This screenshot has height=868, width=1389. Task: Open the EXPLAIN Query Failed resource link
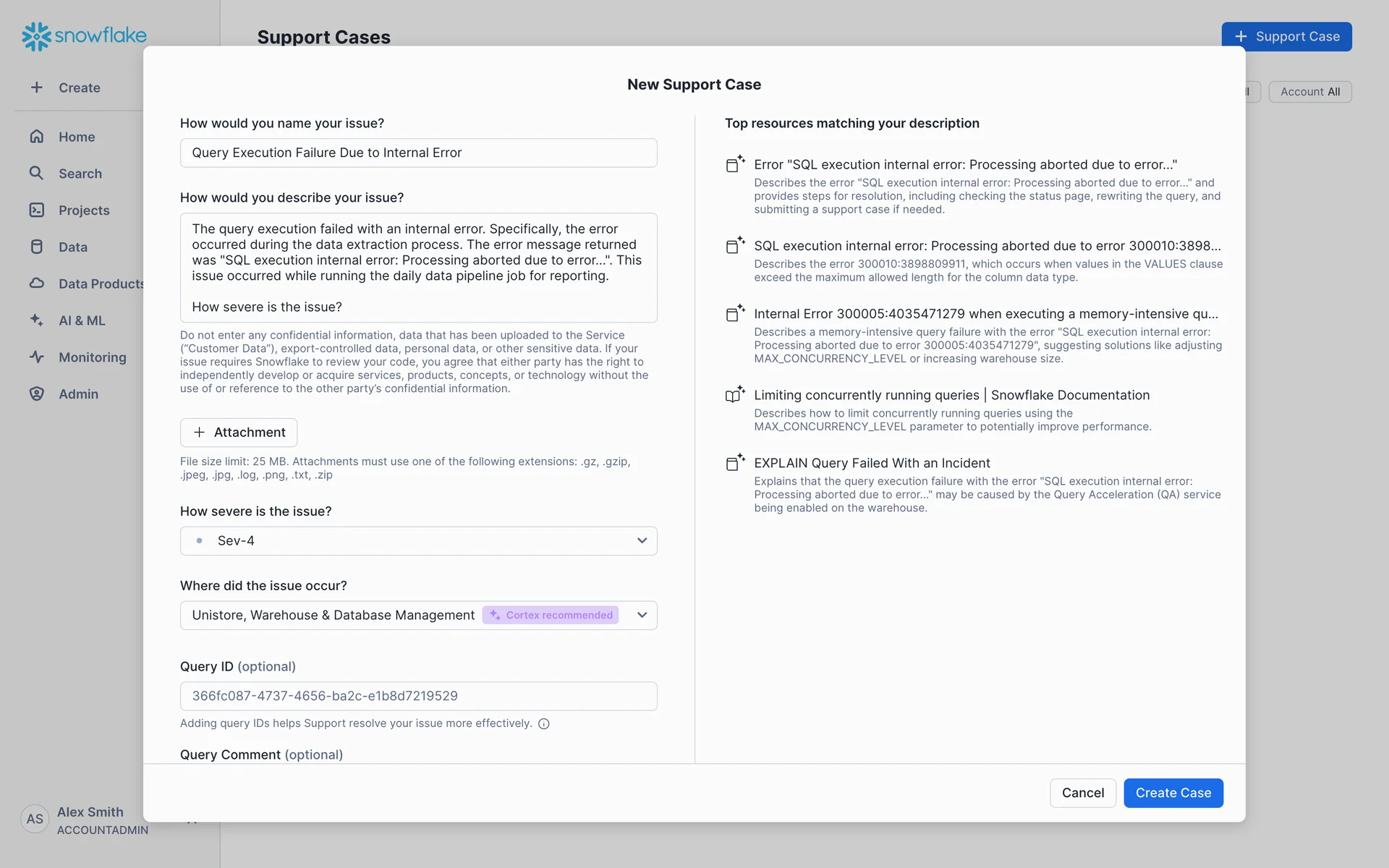(x=872, y=464)
